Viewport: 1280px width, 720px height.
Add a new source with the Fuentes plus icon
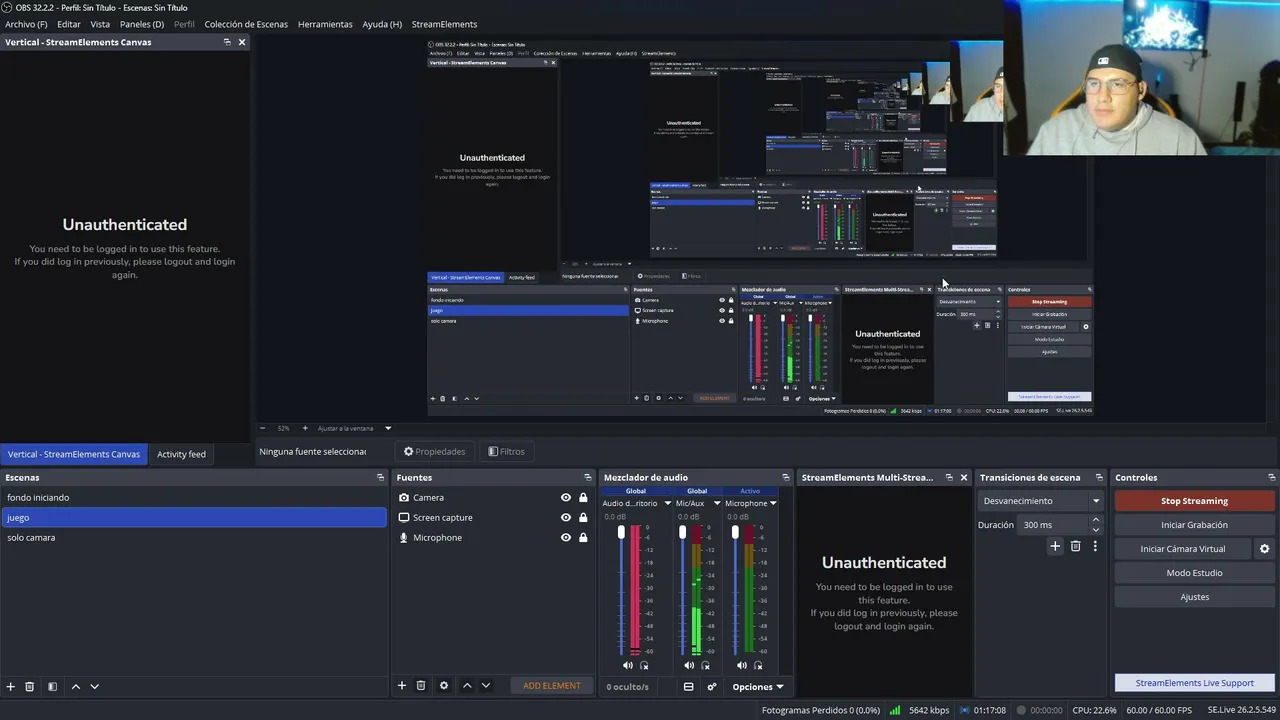coord(402,685)
